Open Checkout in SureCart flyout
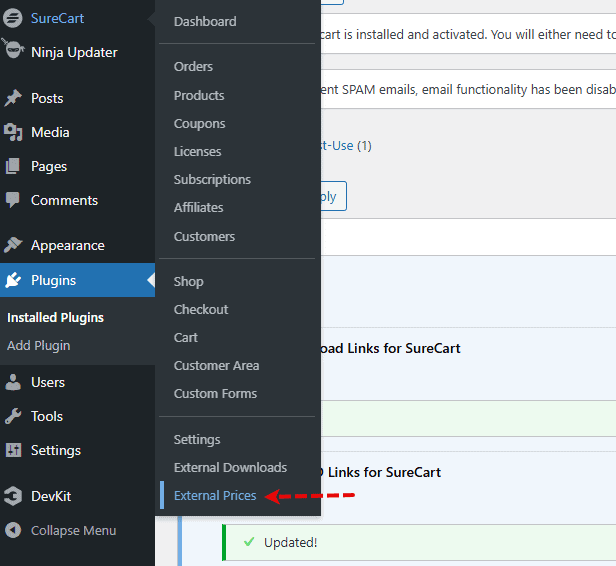616x566 pixels. coord(201,310)
